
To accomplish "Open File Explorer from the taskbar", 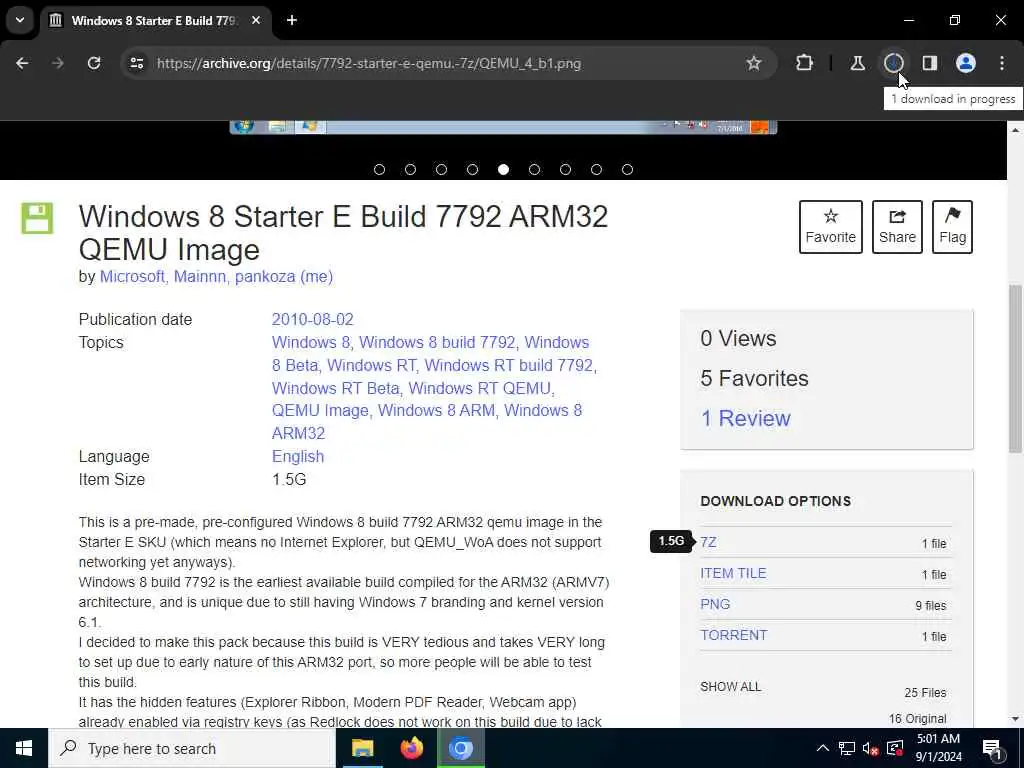I will point(362,748).
